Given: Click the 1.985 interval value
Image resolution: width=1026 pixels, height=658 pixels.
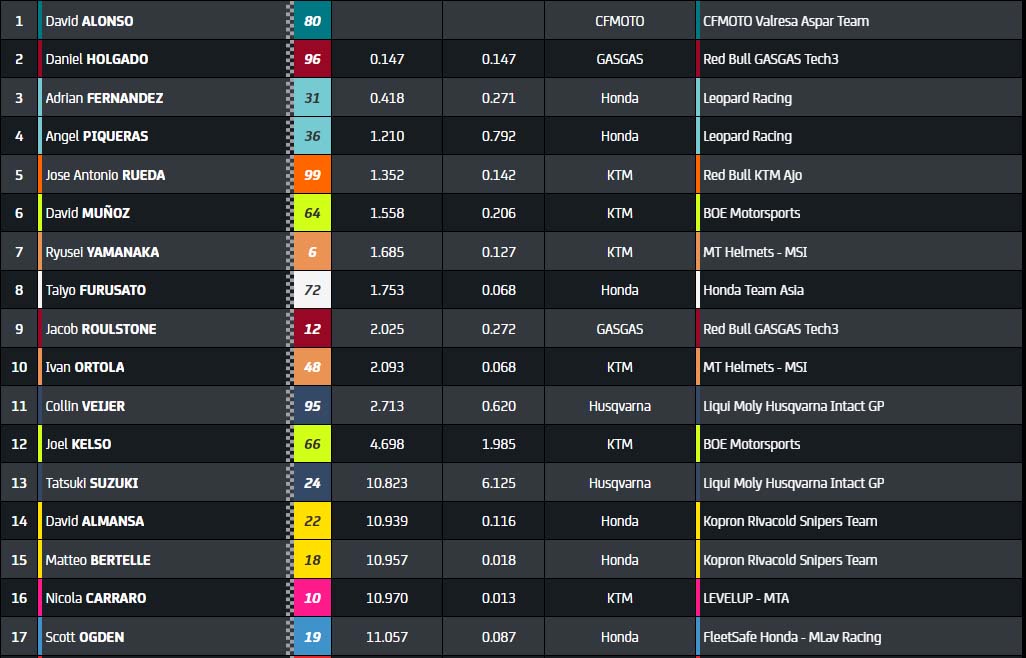Looking at the screenshot, I should point(499,444).
